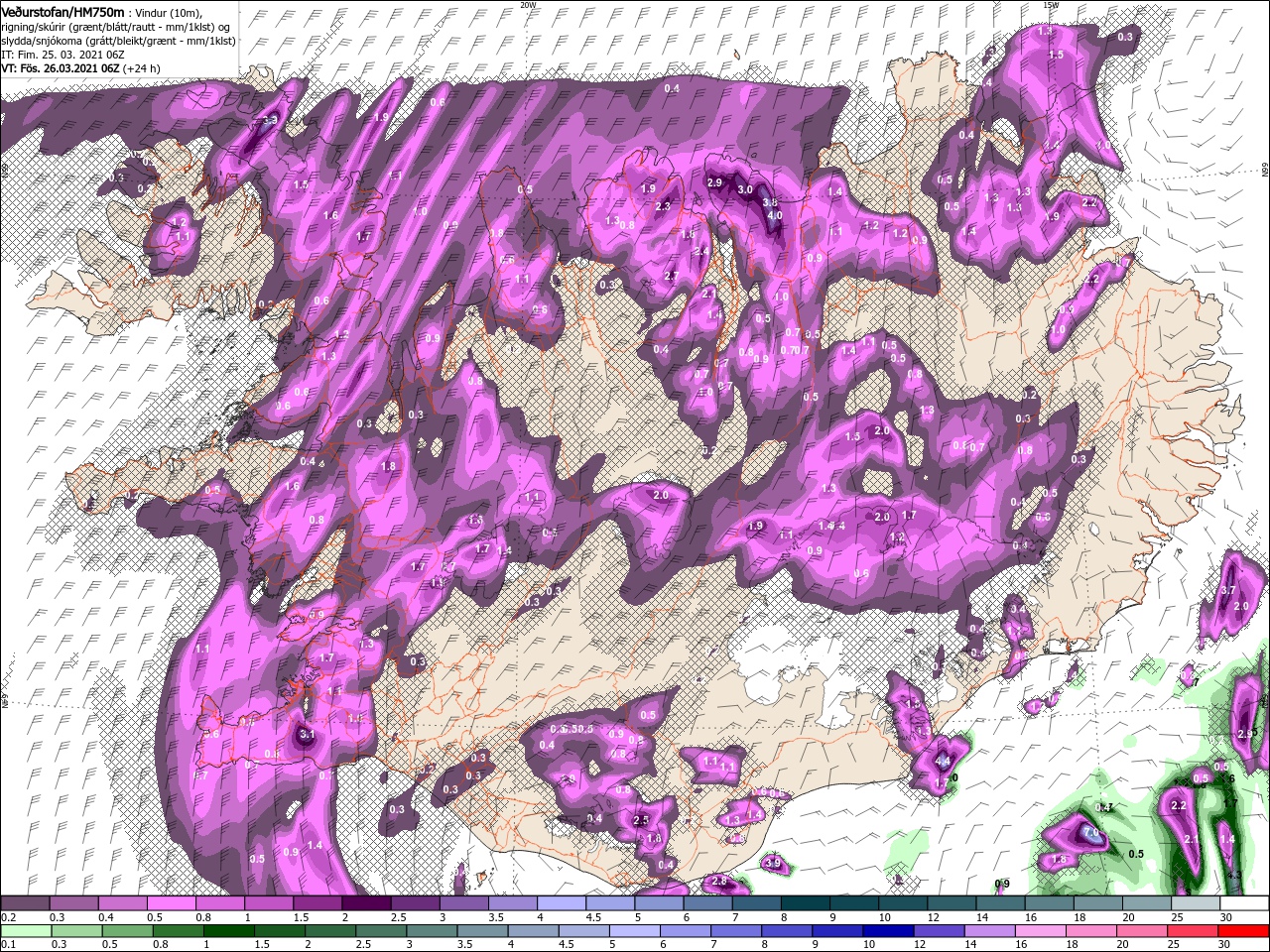Screen dimensions: 1270x952
Task: Click the 4.5 label on the lower scale
Action: tap(567, 944)
